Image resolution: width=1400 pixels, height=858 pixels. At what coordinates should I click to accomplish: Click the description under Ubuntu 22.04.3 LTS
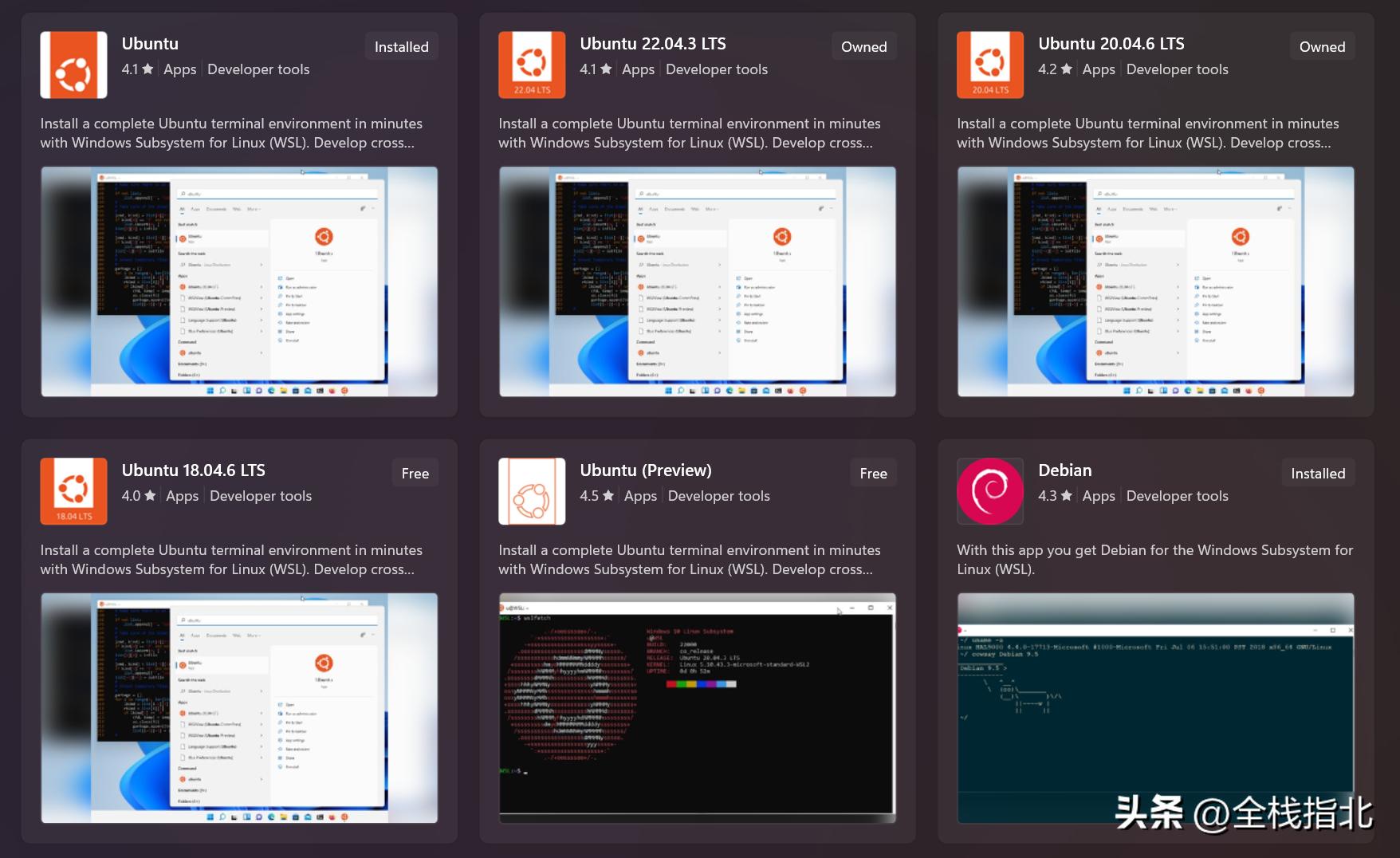(x=690, y=133)
